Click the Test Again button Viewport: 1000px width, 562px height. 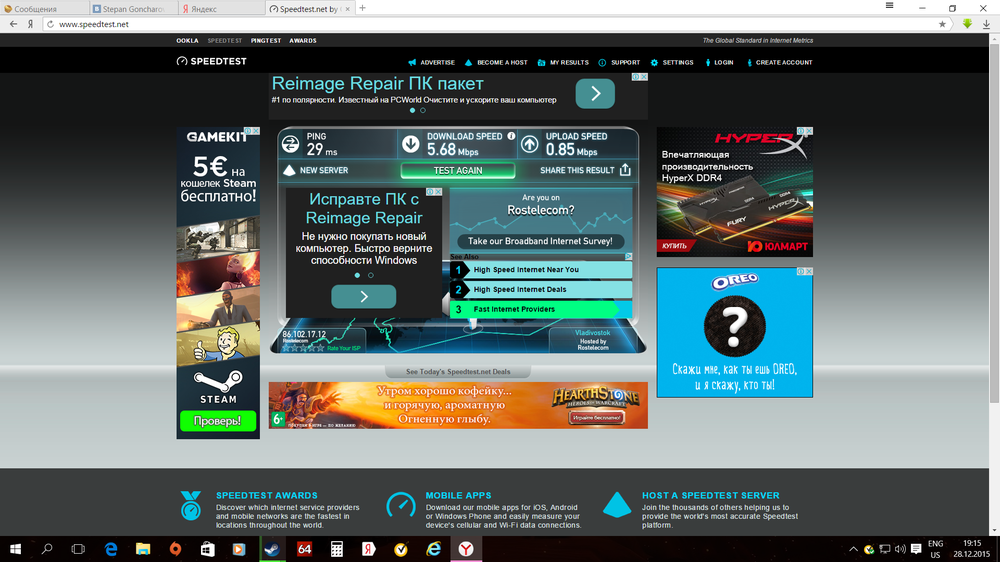458,170
